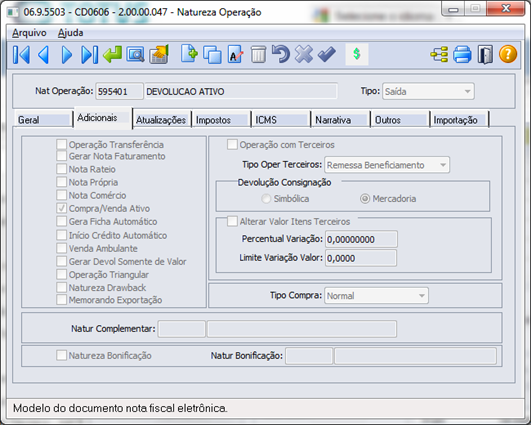Go to the first record

(x=21, y=55)
